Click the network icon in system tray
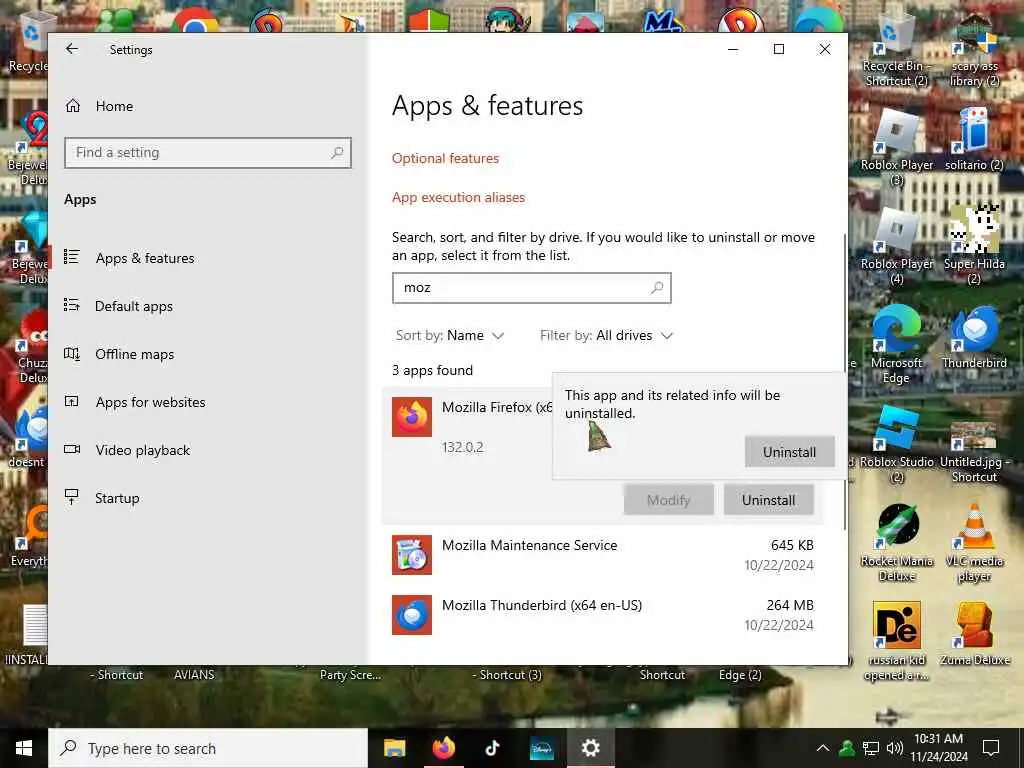 871,748
